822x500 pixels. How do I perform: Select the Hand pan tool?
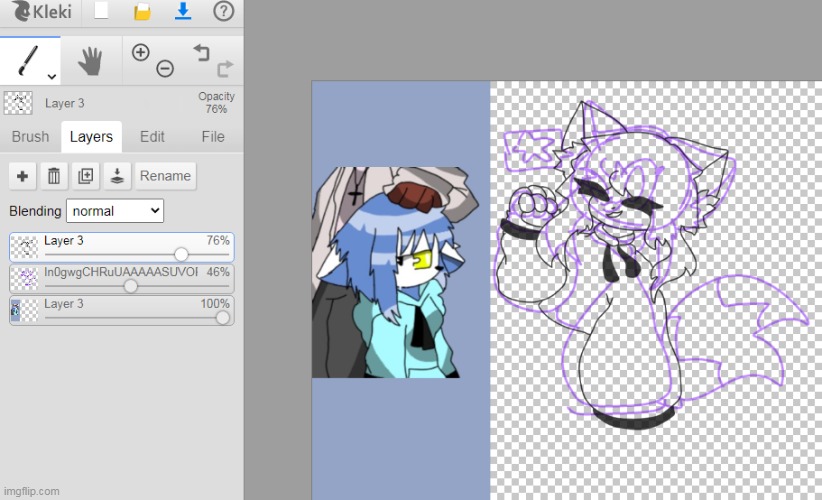[90, 61]
